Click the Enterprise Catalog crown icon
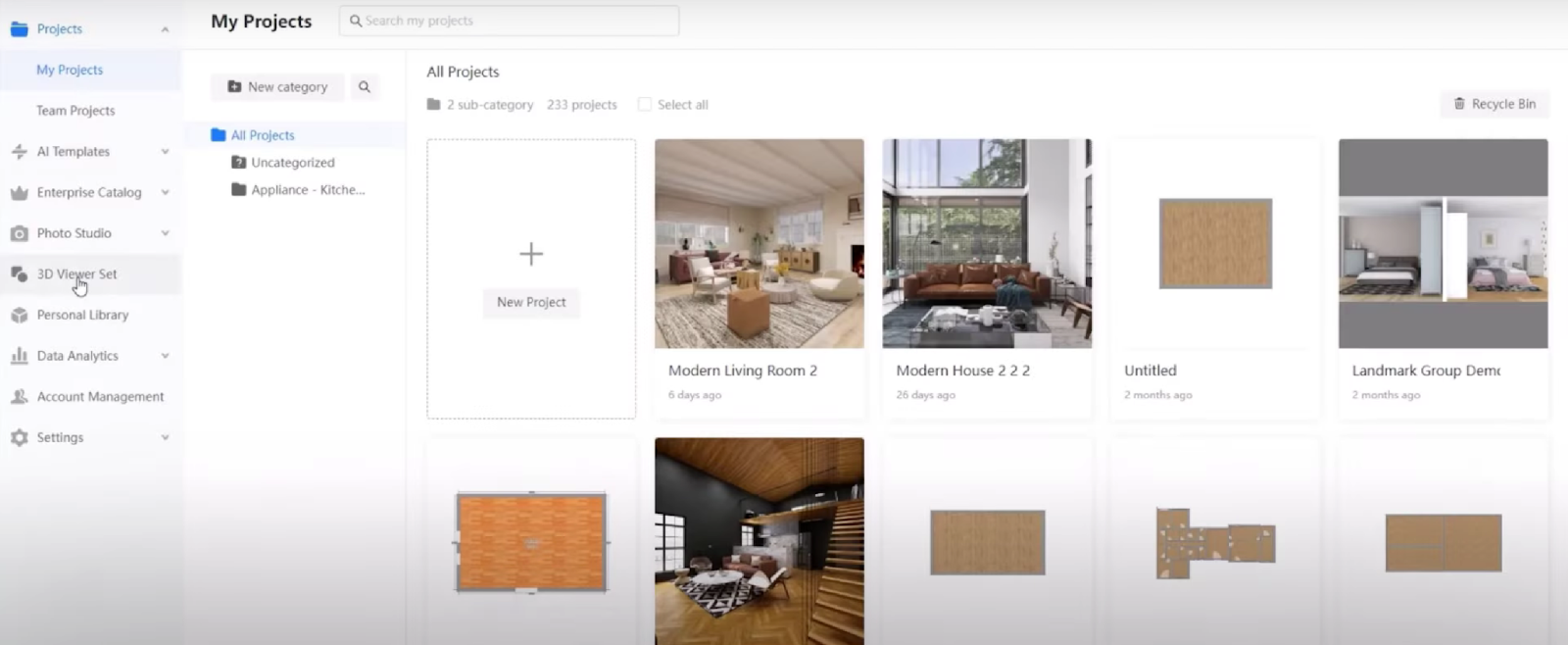Image resolution: width=1568 pixels, height=645 pixels. 19,193
